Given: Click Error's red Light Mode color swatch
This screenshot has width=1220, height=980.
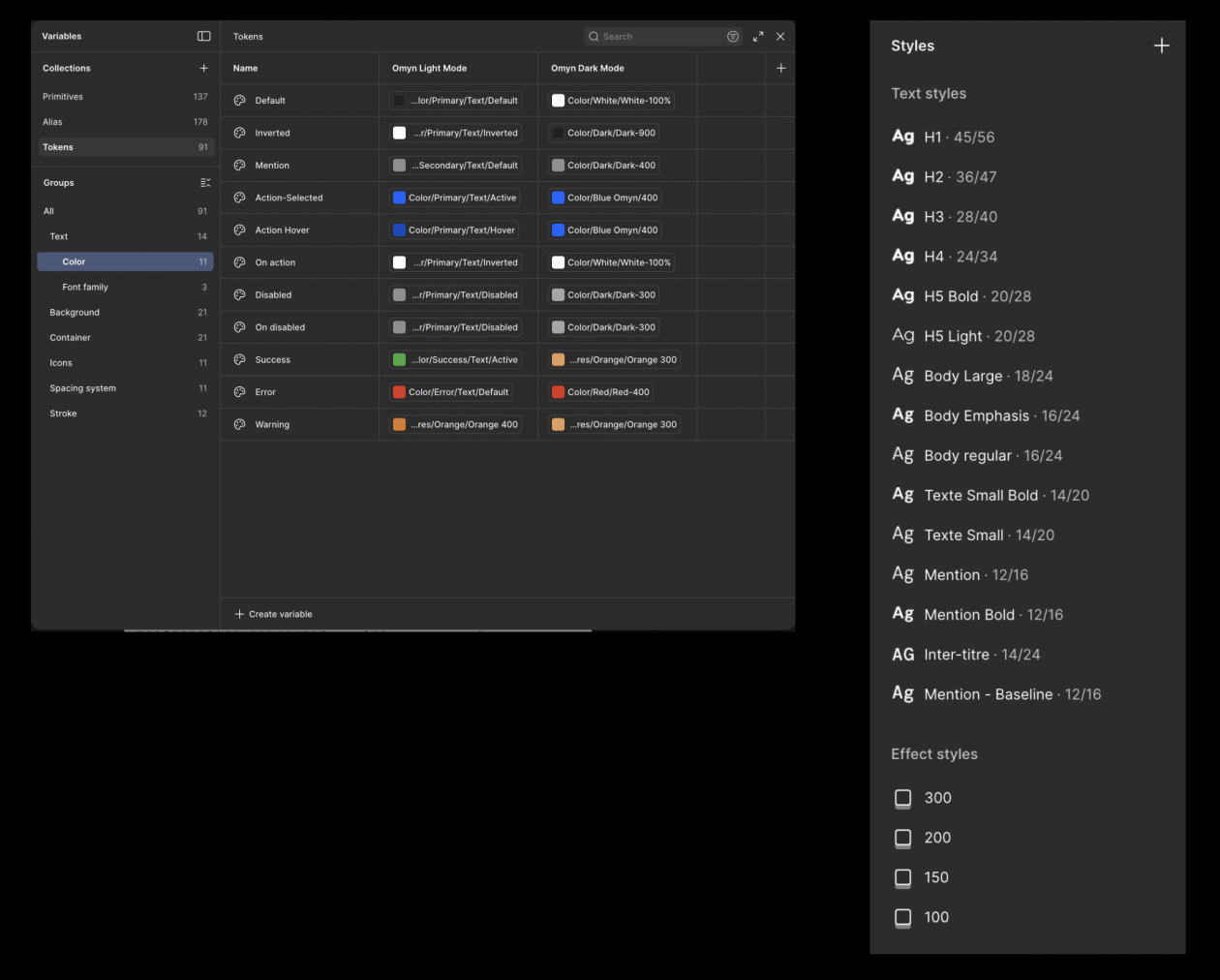Looking at the screenshot, I should pyautogui.click(x=399, y=392).
